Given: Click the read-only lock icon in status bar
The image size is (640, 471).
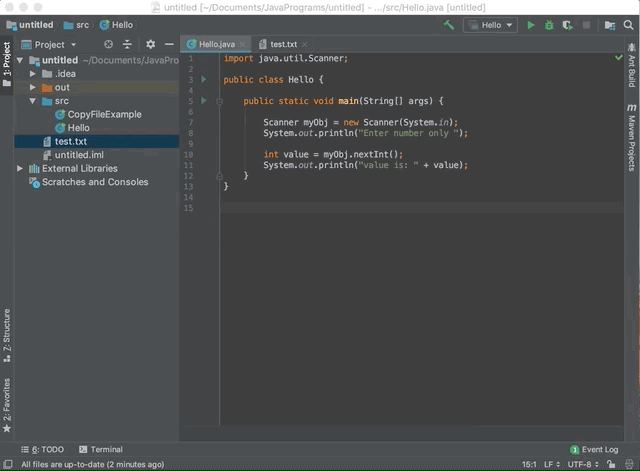Looking at the screenshot, I should tap(611, 464).
